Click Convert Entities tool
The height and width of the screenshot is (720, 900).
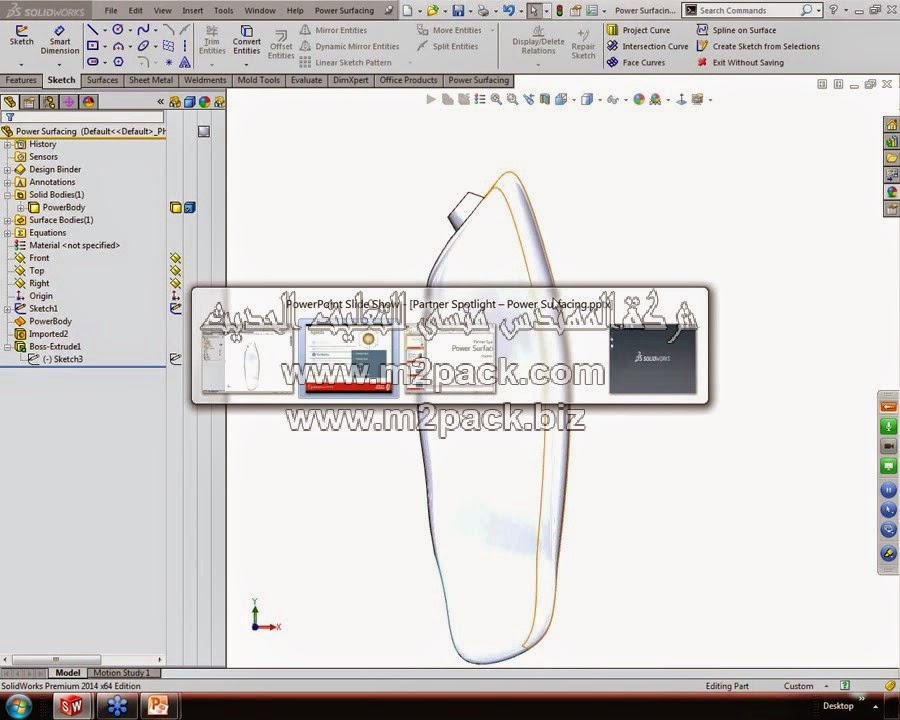pyautogui.click(x=247, y=40)
